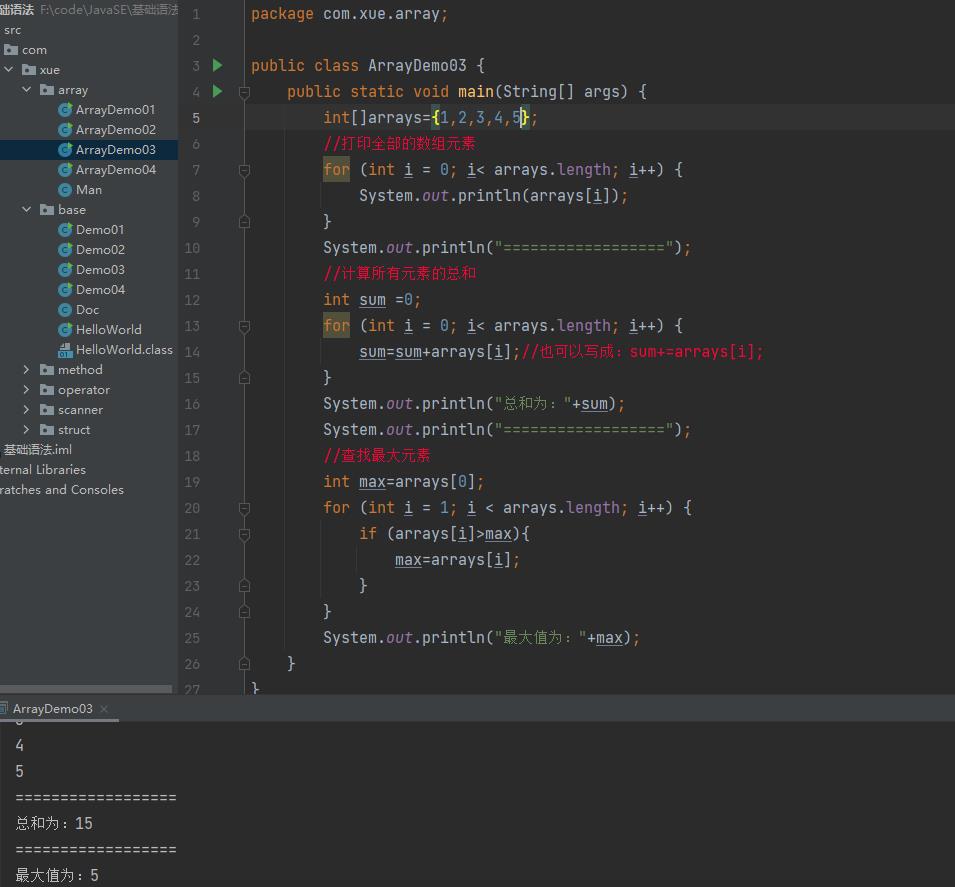This screenshot has width=955, height=887.
Task: Select 基础语法.iml file in tree
Action: (x=38, y=450)
